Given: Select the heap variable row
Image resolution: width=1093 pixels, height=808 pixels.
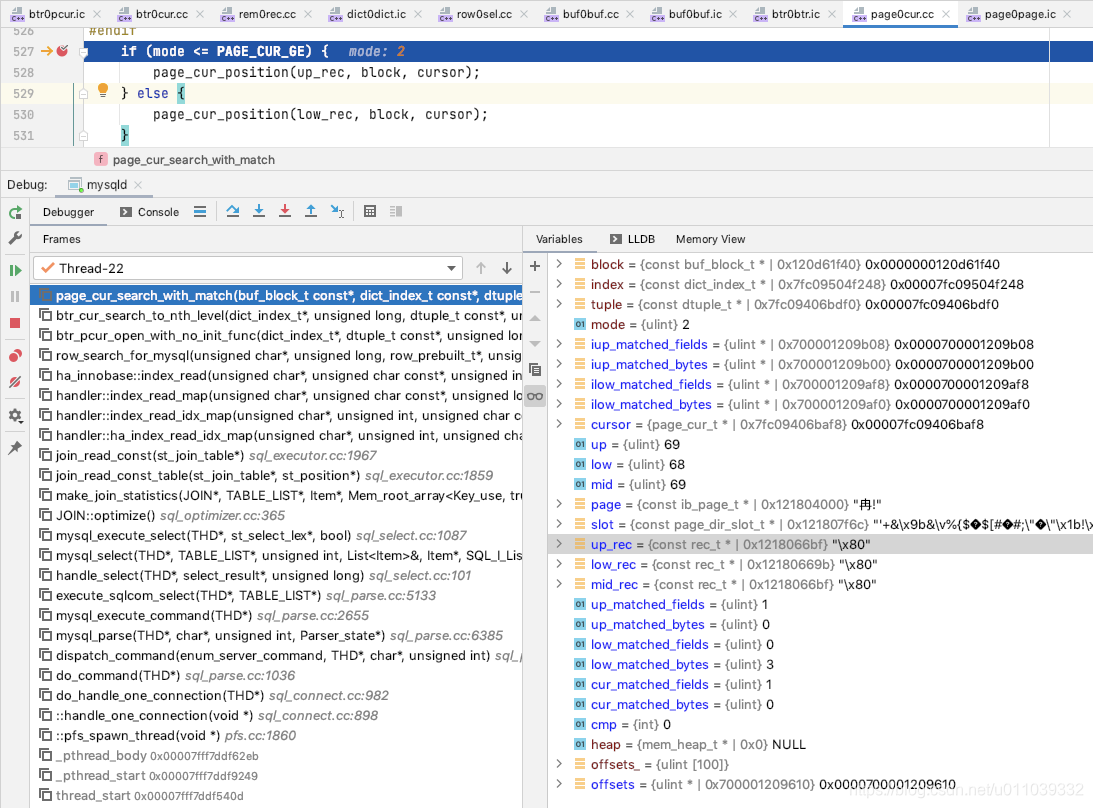Looking at the screenshot, I should tap(820, 745).
